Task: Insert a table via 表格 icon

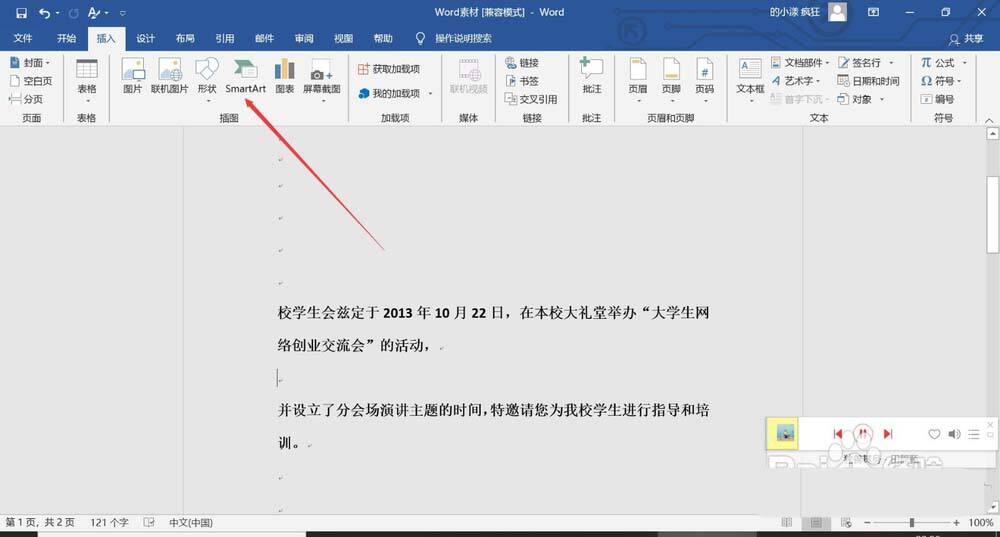Action: [87, 80]
